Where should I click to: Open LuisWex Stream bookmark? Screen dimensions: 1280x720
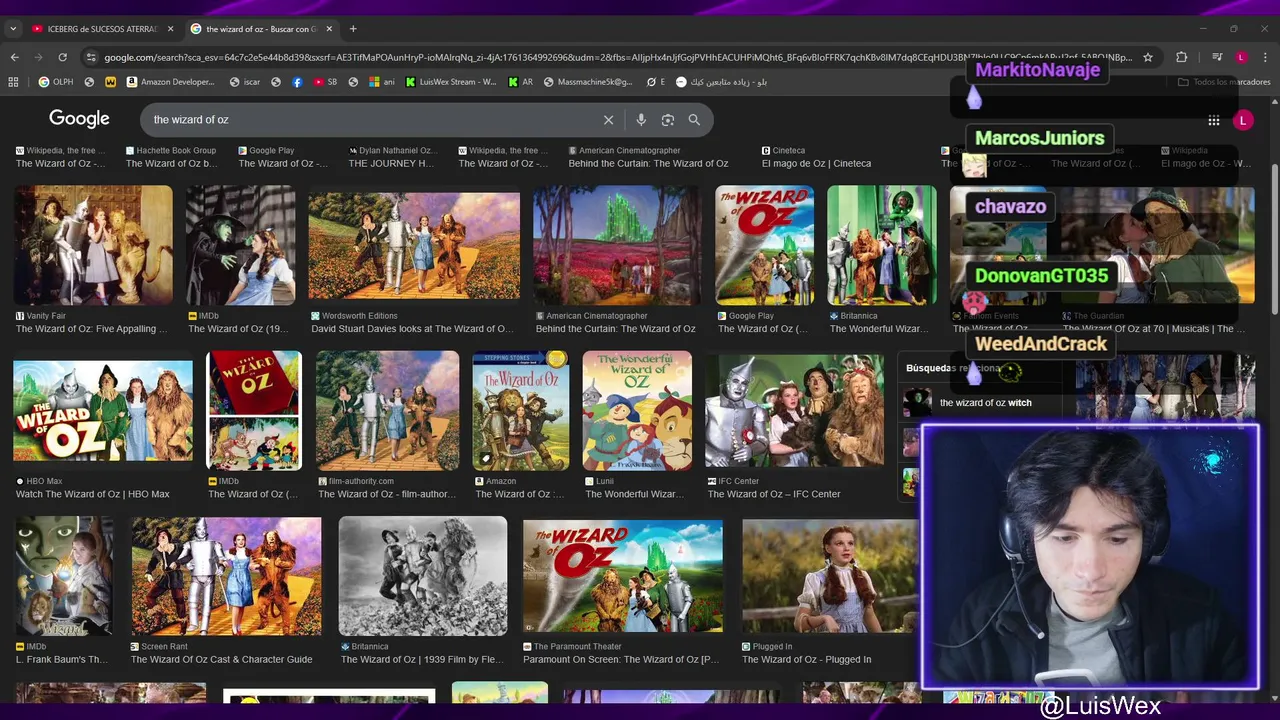pyautogui.click(x=451, y=82)
